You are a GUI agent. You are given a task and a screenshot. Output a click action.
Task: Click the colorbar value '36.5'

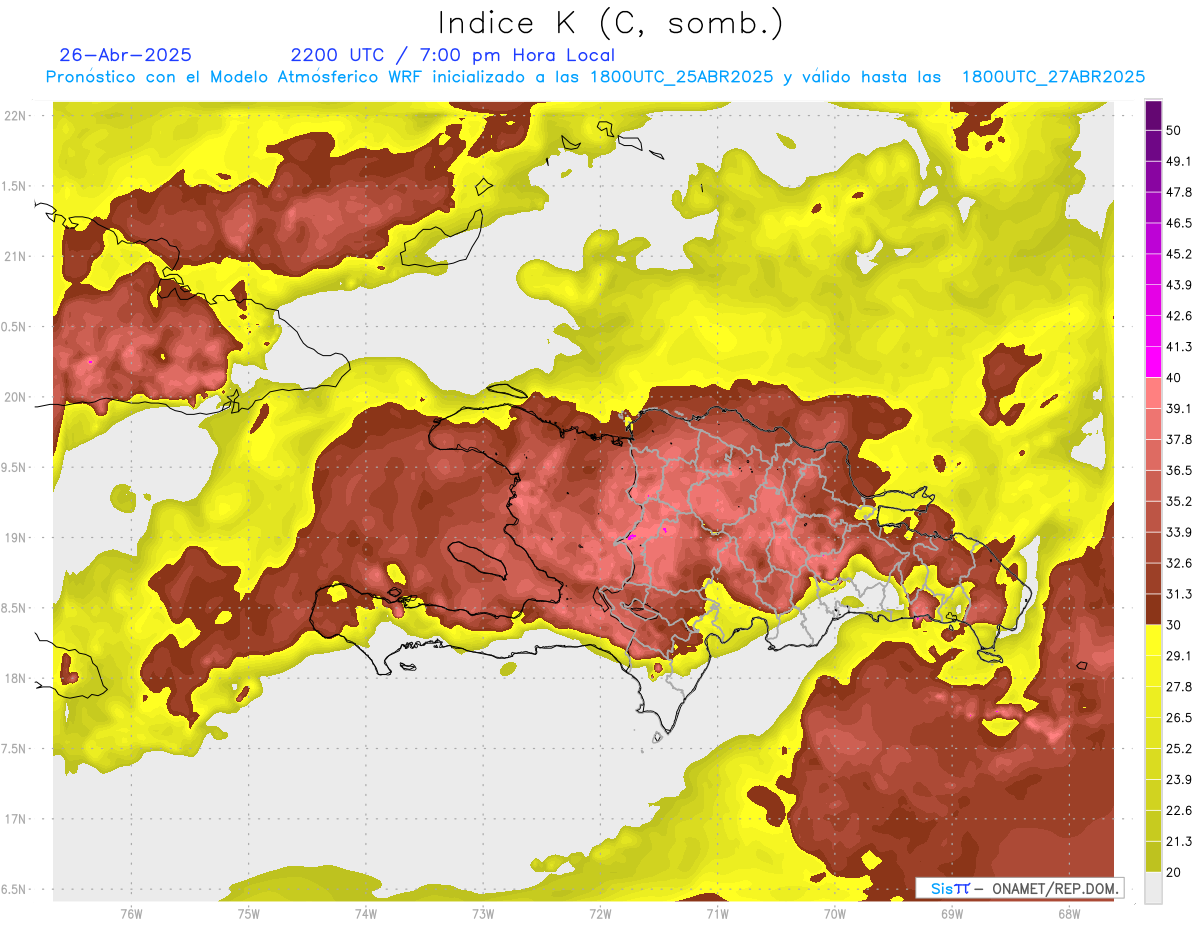1179,471
